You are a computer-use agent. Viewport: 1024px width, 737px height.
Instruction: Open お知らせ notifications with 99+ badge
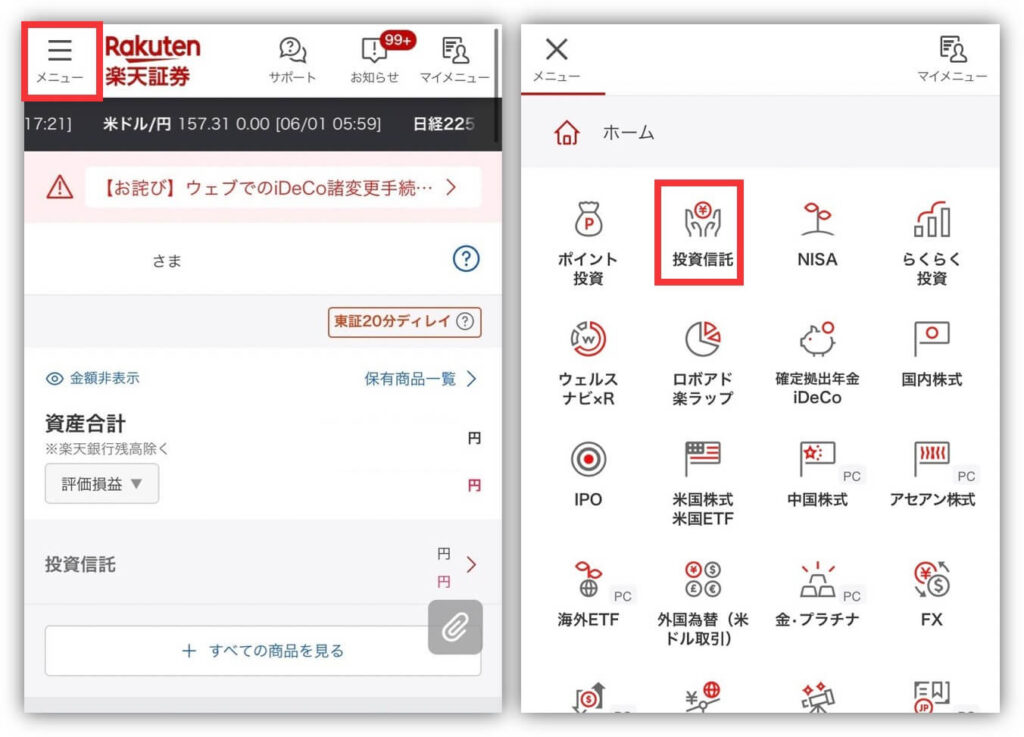click(x=375, y=61)
